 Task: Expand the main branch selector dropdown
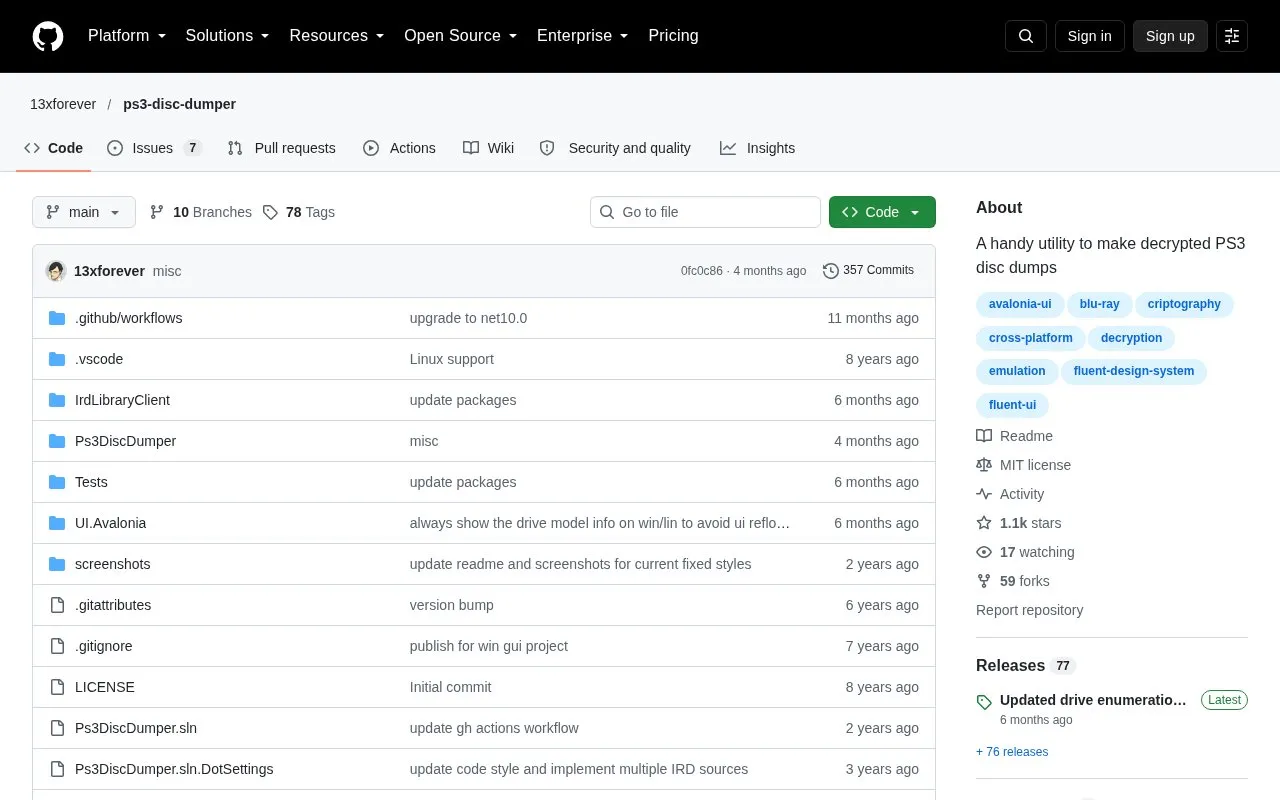tap(84, 212)
